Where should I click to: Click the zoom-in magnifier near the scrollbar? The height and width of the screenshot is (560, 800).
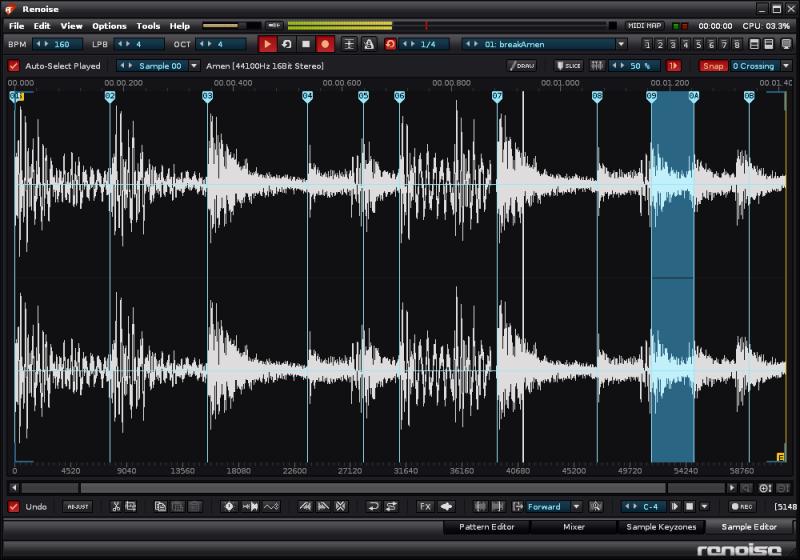[765, 488]
